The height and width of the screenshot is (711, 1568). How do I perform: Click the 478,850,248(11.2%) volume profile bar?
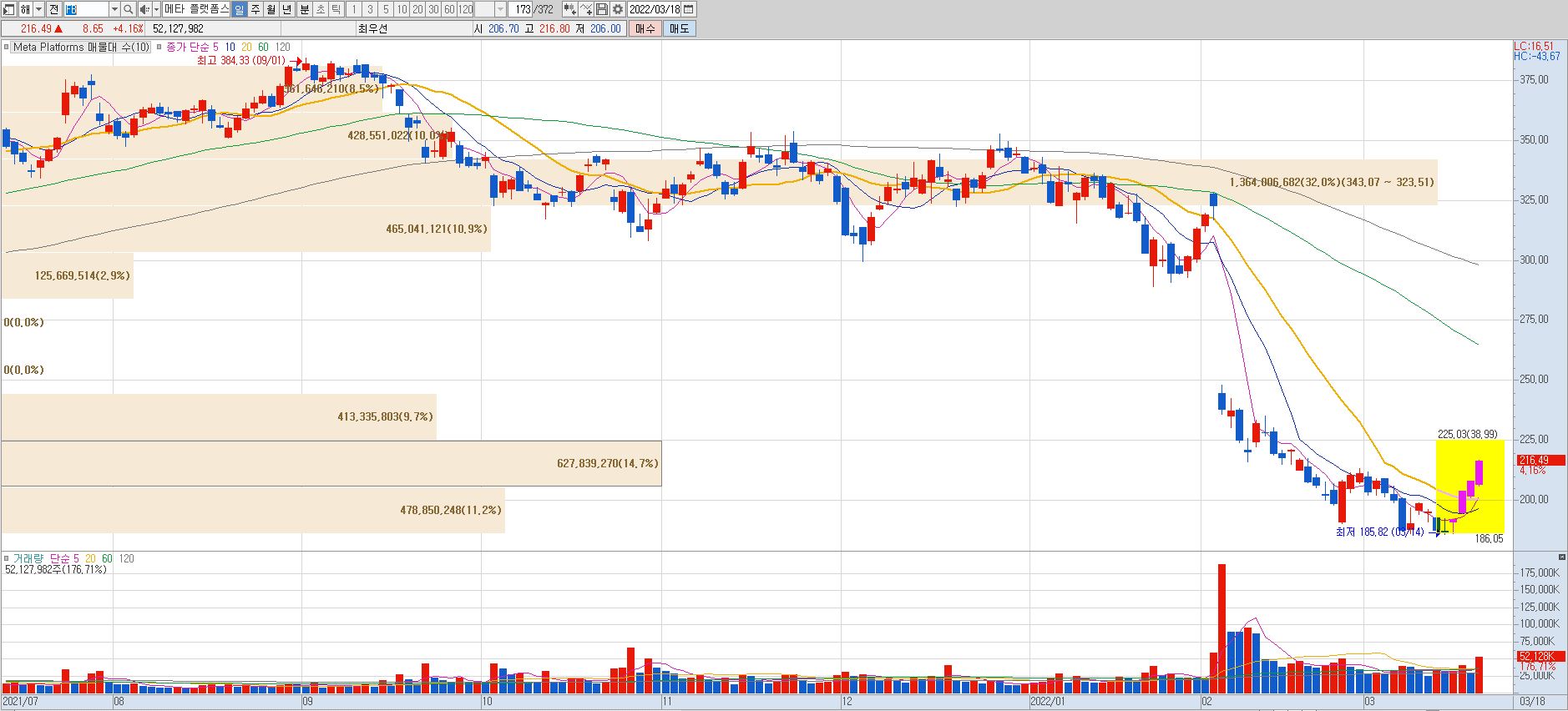coord(252,510)
